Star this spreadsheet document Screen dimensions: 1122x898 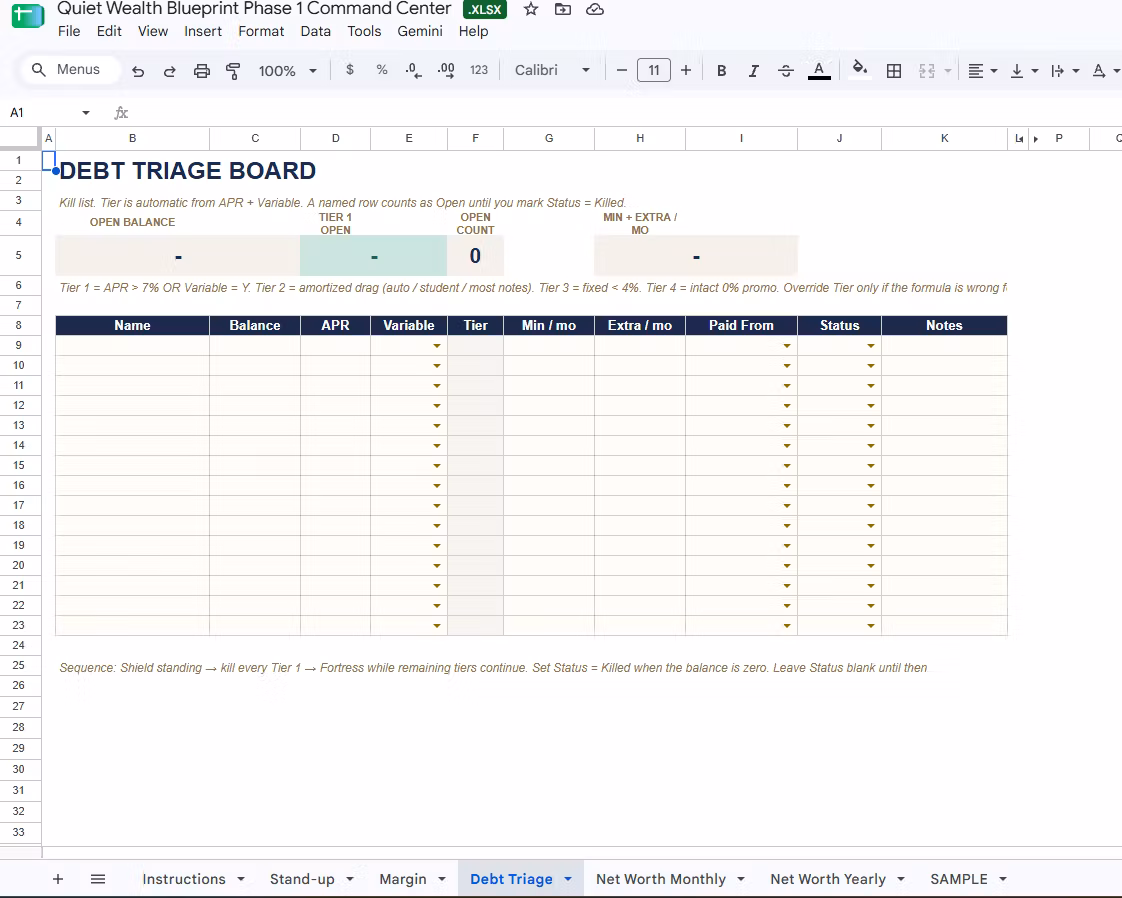click(530, 9)
